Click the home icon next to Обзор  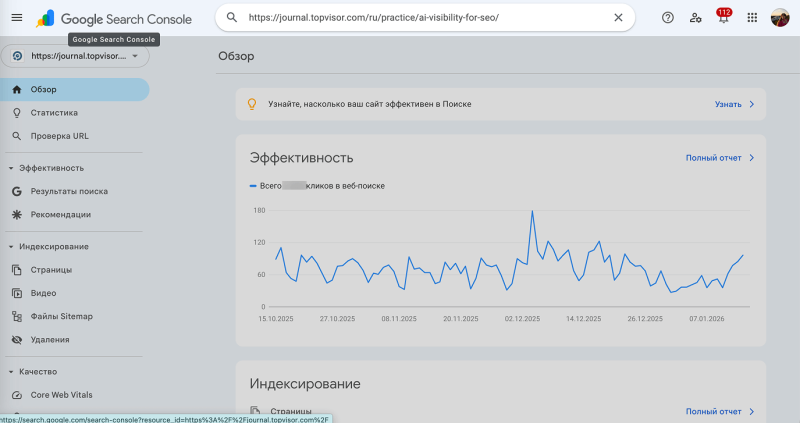point(17,89)
